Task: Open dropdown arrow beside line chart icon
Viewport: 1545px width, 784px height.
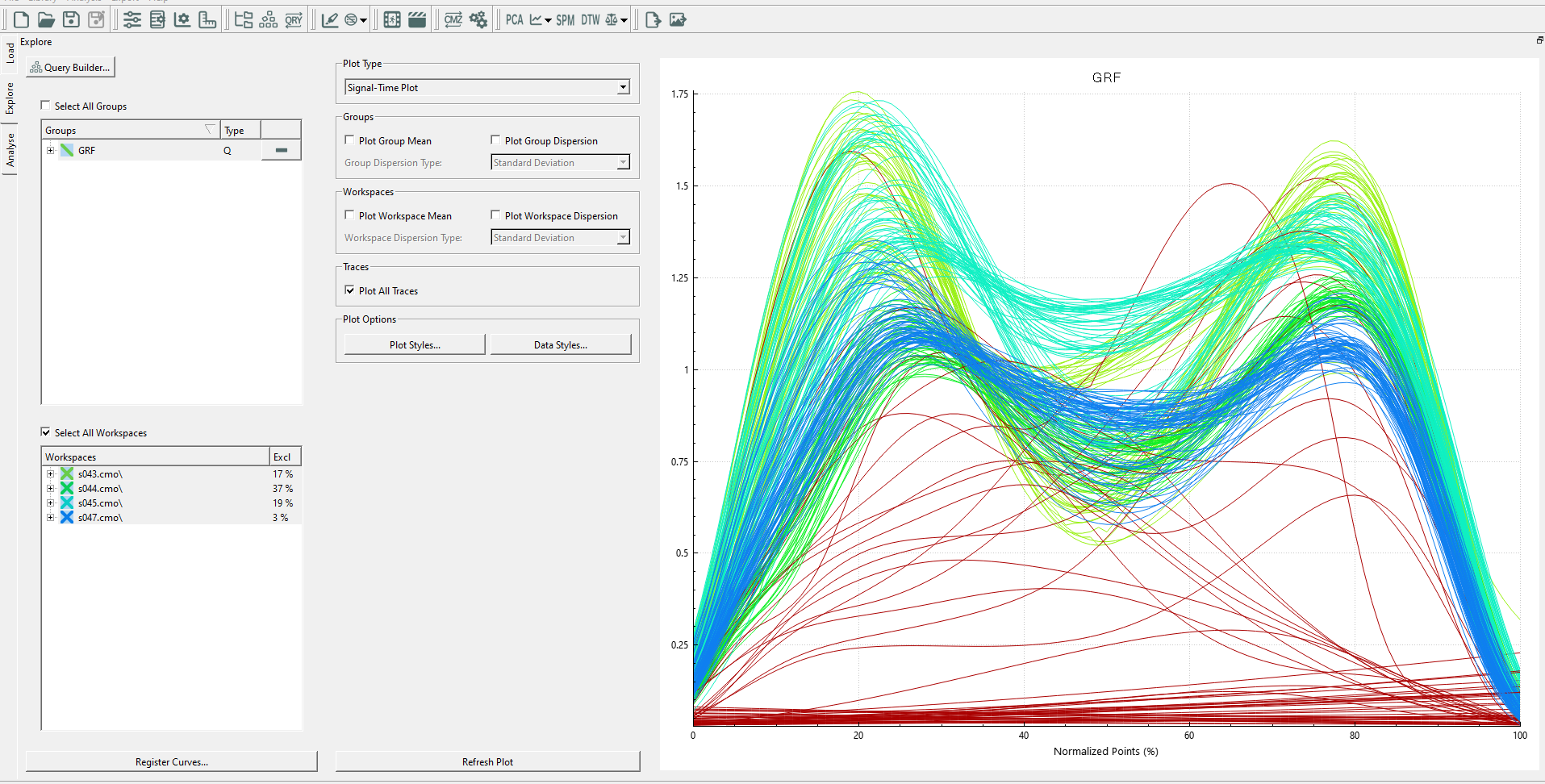Action: (x=549, y=20)
